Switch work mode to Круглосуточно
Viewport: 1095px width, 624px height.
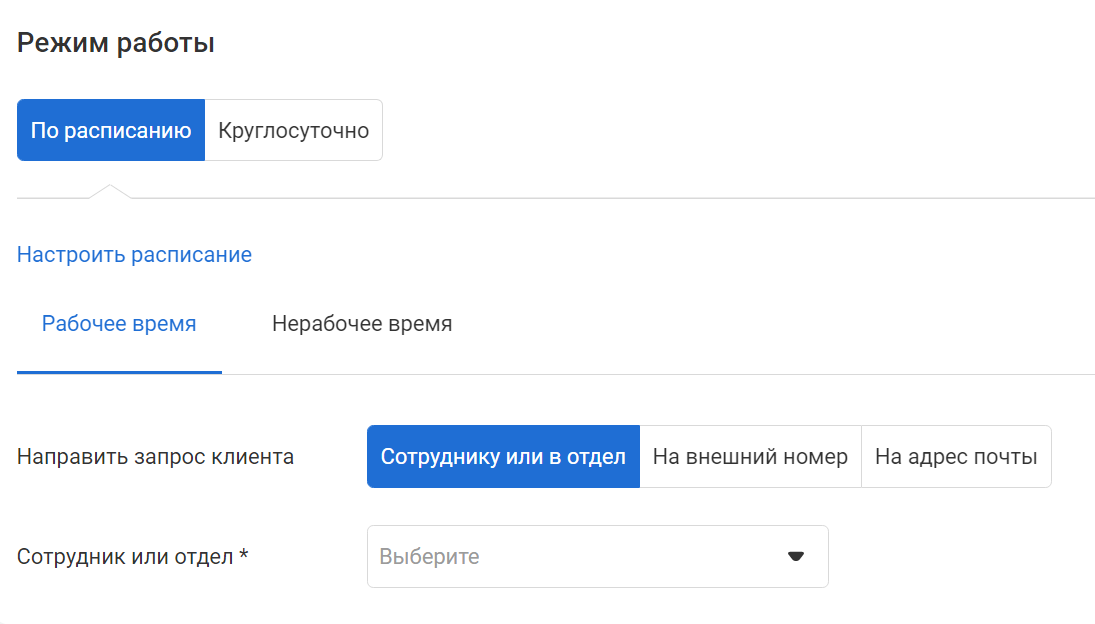coord(293,130)
